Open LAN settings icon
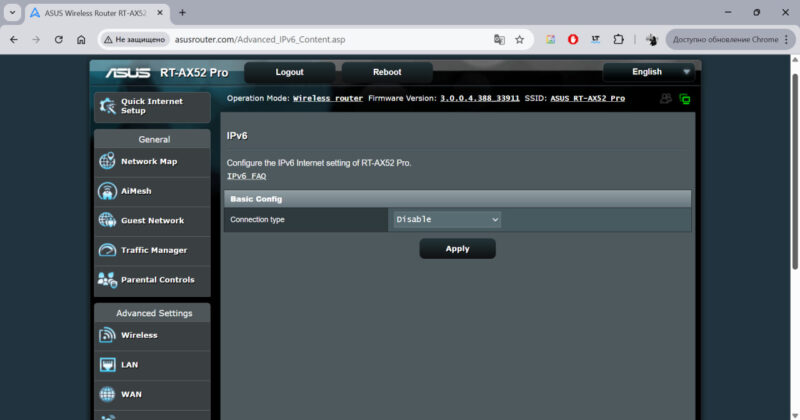Image resolution: width=800 pixels, height=420 pixels. coord(107,365)
